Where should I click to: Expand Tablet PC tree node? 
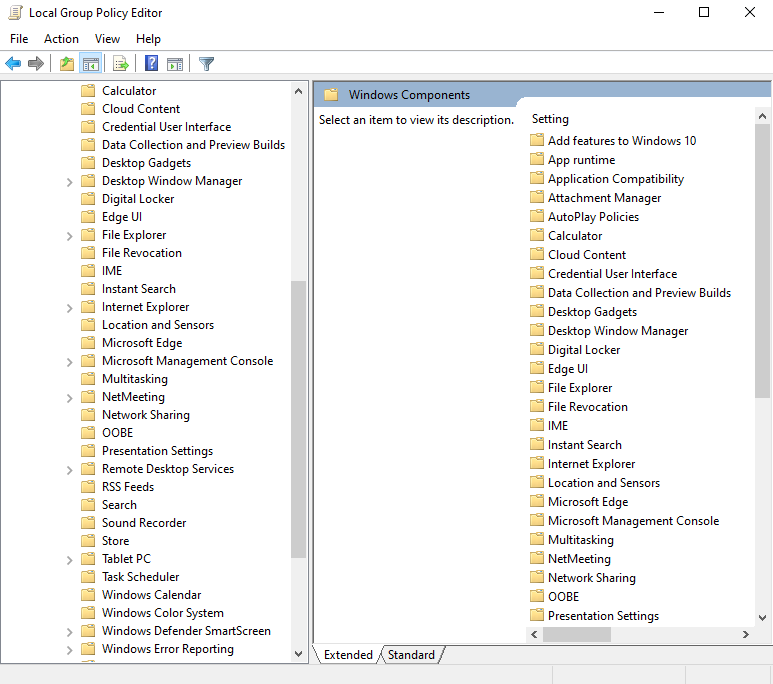(x=70, y=560)
